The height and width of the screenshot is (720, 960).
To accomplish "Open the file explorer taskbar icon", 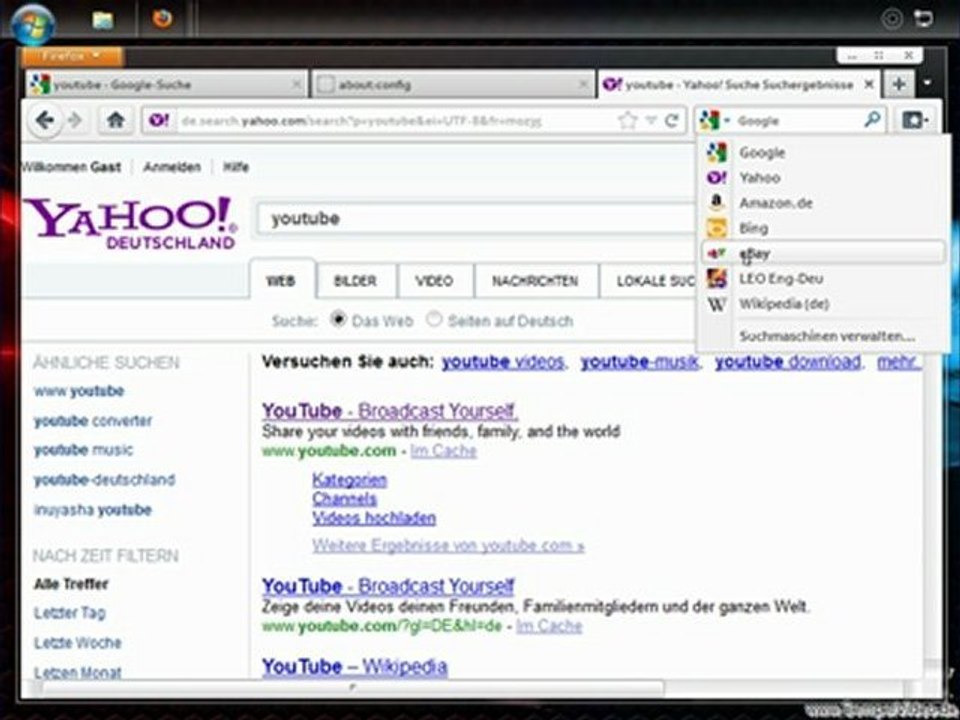I will coord(103,20).
